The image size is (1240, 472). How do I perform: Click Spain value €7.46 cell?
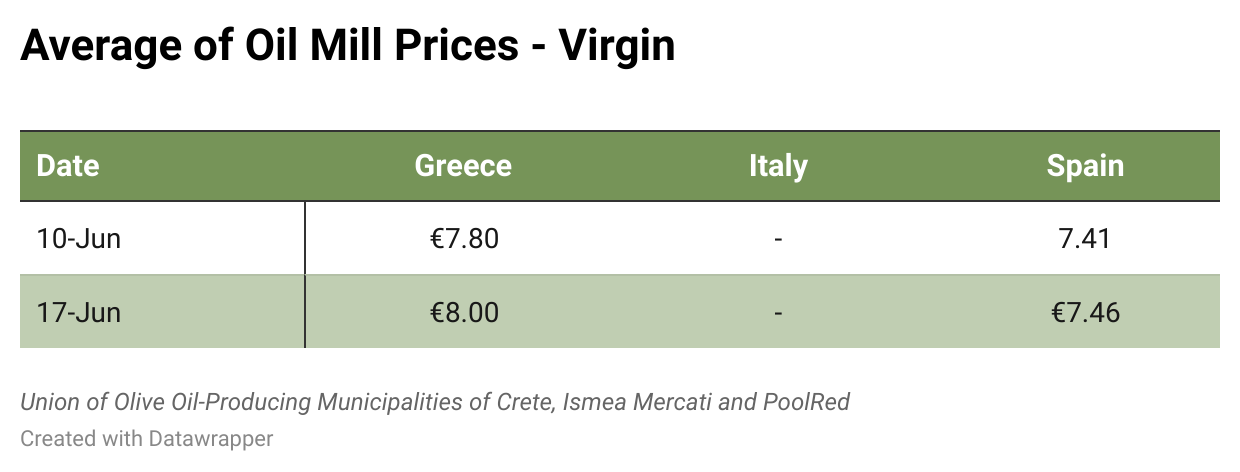[x=1085, y=312]
